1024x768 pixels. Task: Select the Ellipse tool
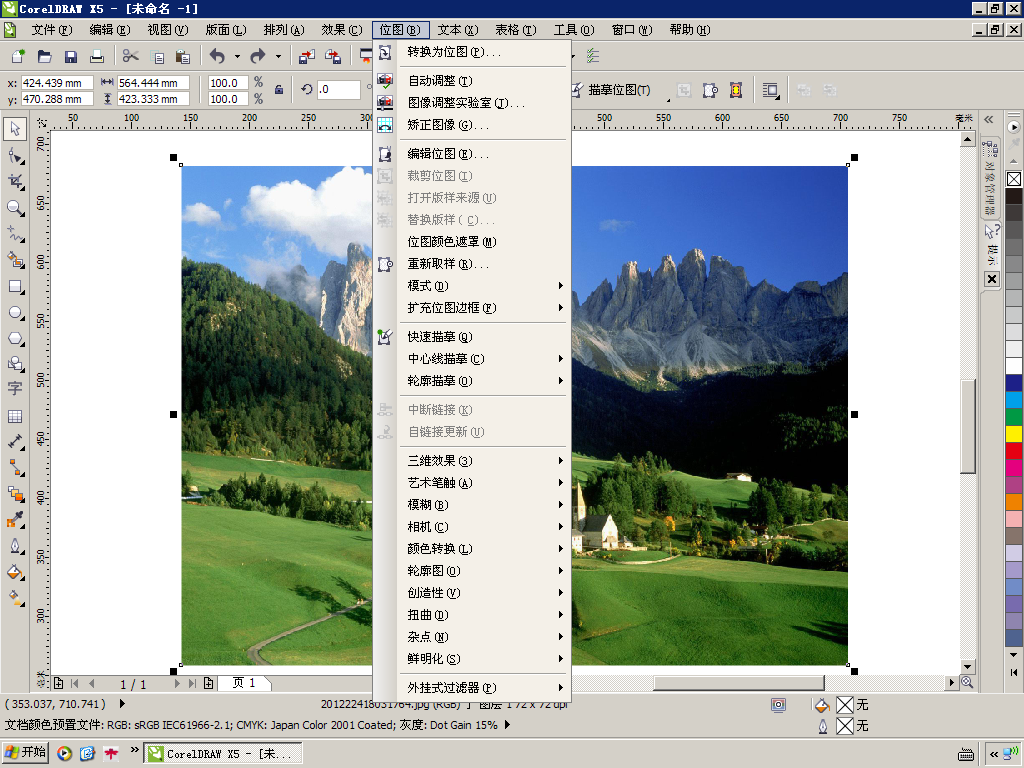15,312
